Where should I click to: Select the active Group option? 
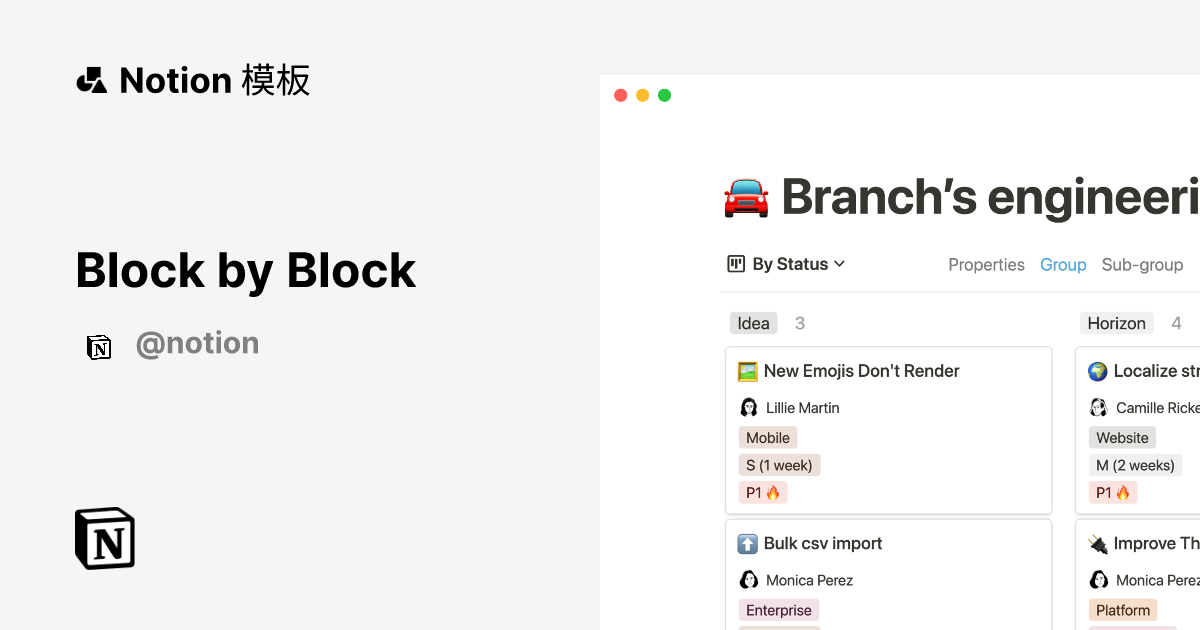(1063, 264)
